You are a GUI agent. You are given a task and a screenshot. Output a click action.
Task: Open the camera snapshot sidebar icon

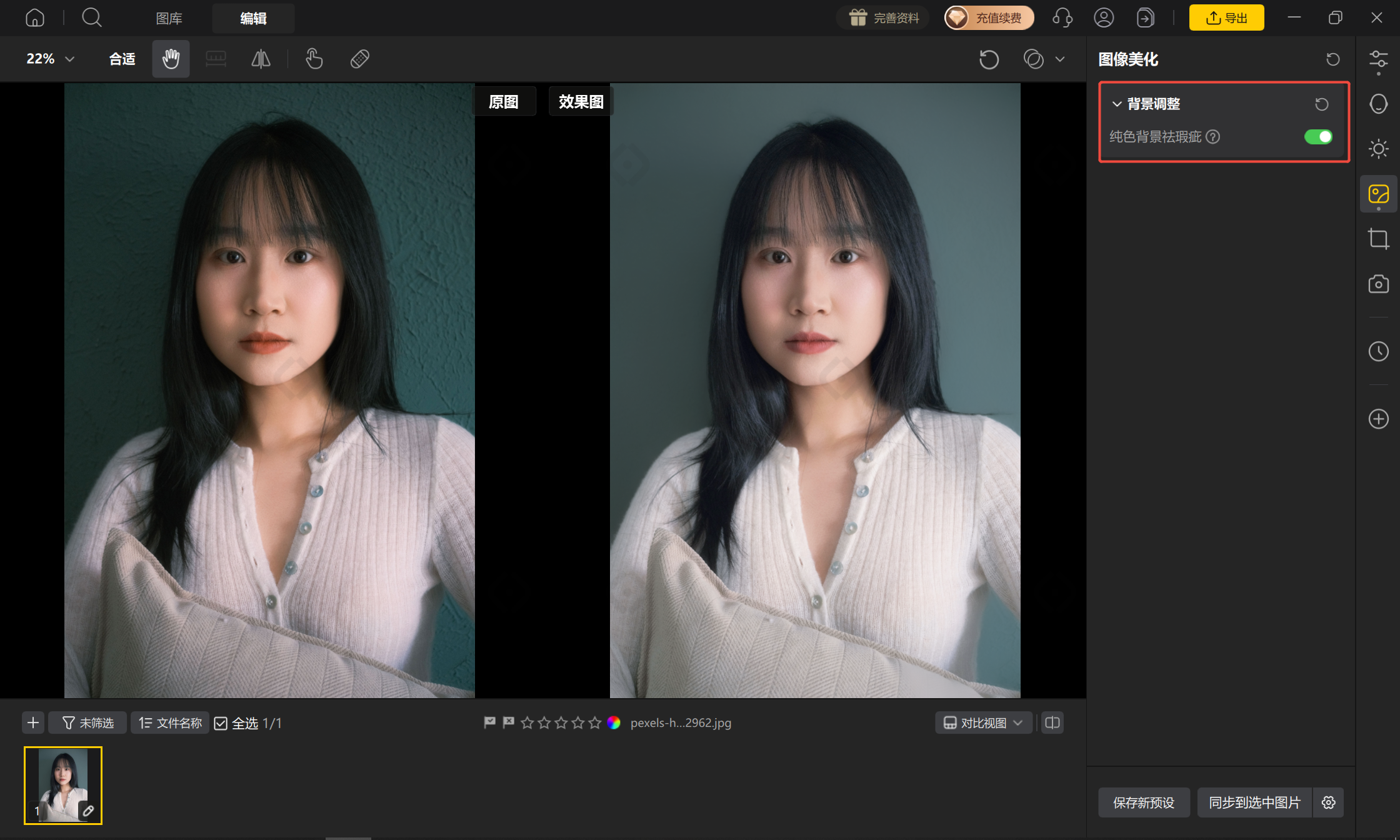[x=1378, y=284]
